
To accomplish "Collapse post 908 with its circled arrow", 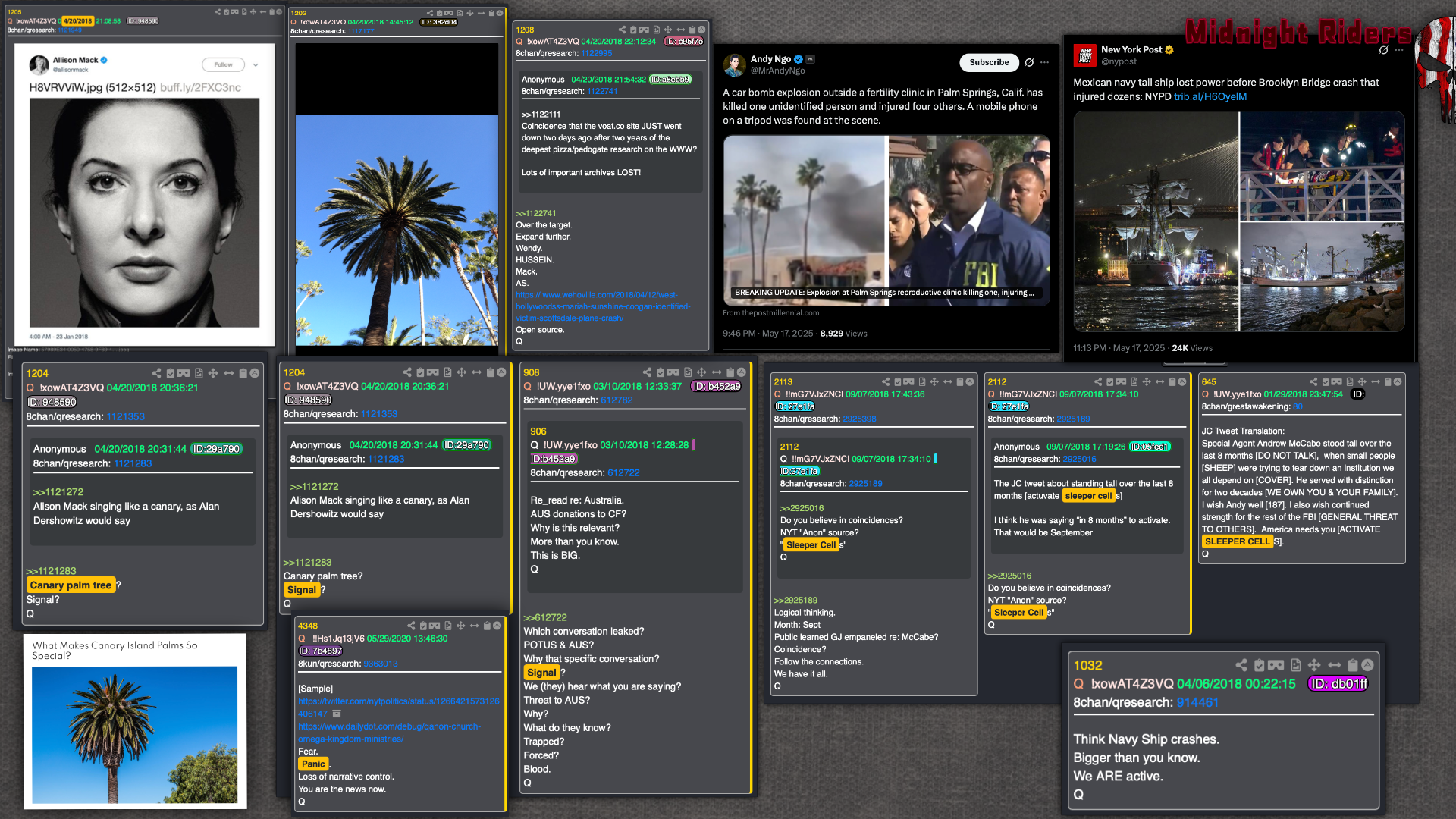I will [x=742, y=372].
